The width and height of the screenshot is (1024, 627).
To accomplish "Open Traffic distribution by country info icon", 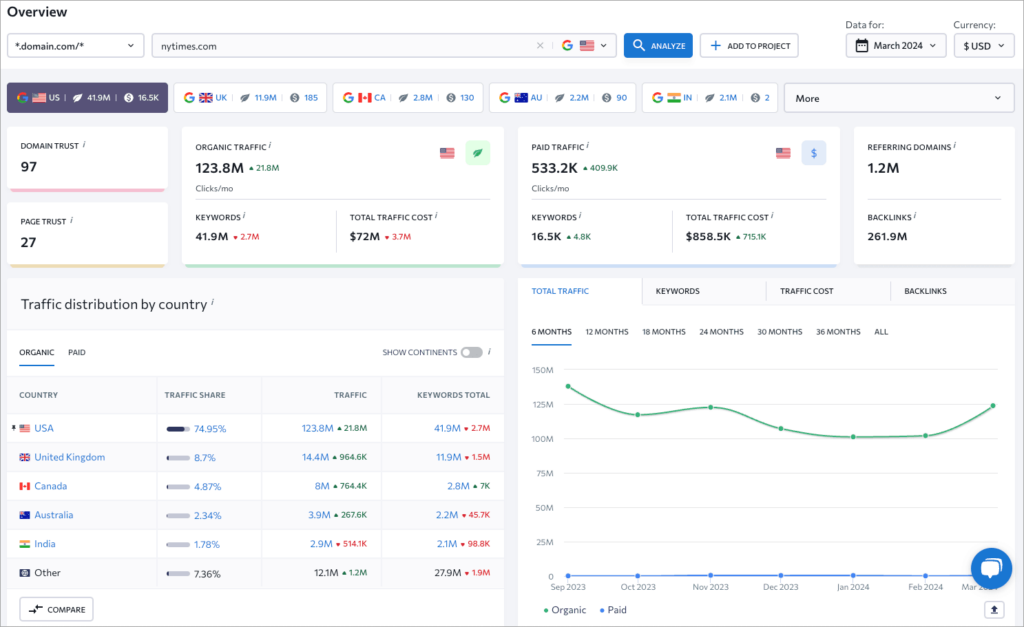I will click(x=212, y=302).
